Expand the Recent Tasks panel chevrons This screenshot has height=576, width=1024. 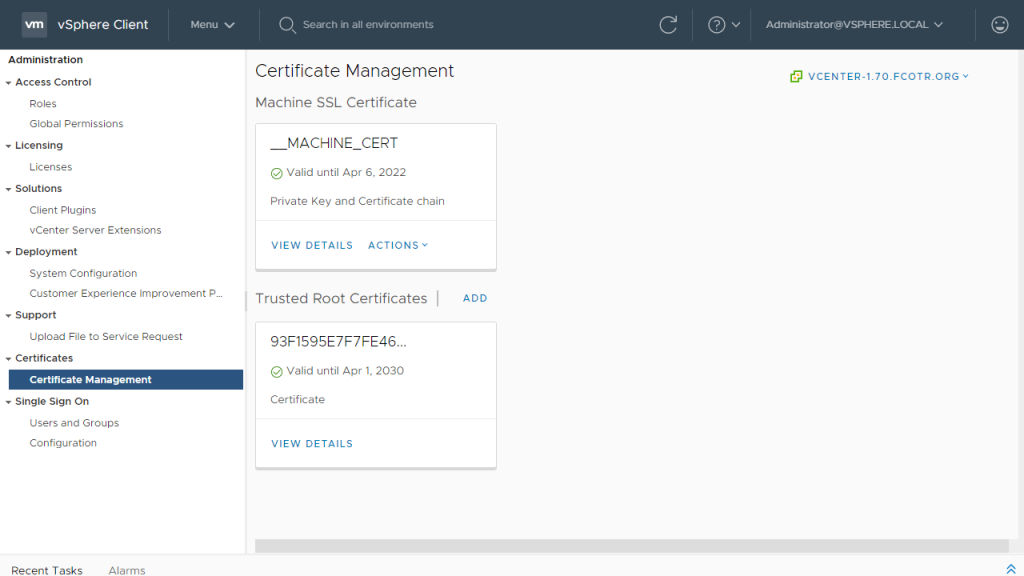tap(1011, 569)
